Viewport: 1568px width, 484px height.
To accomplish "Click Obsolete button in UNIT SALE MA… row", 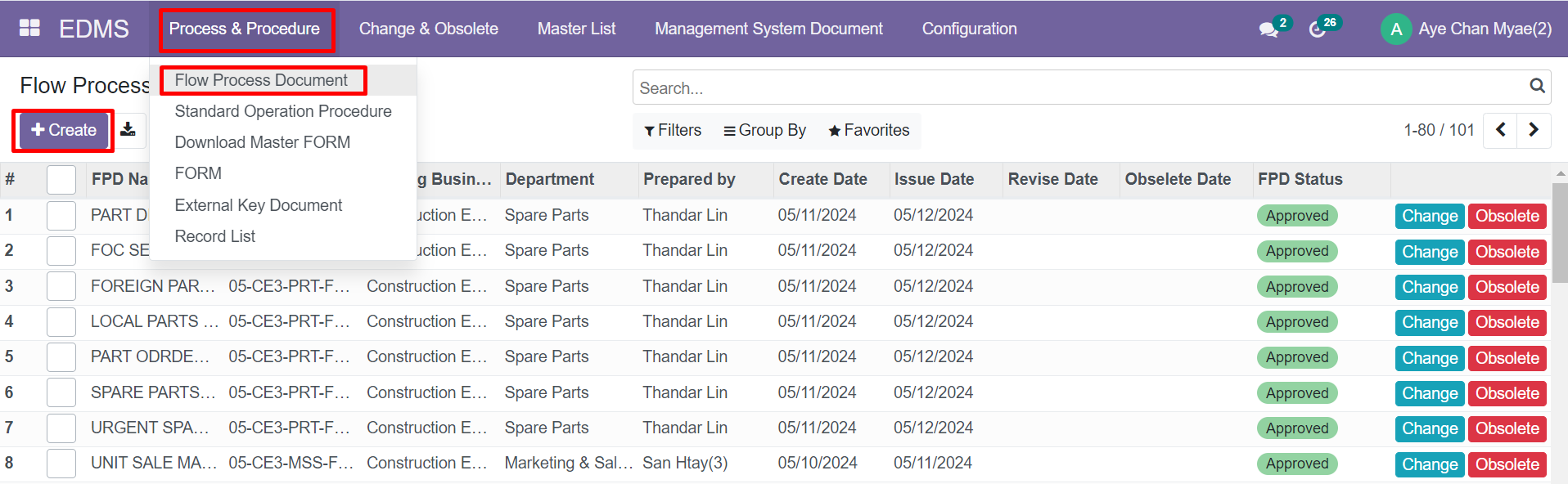I will coord(1507,464).
